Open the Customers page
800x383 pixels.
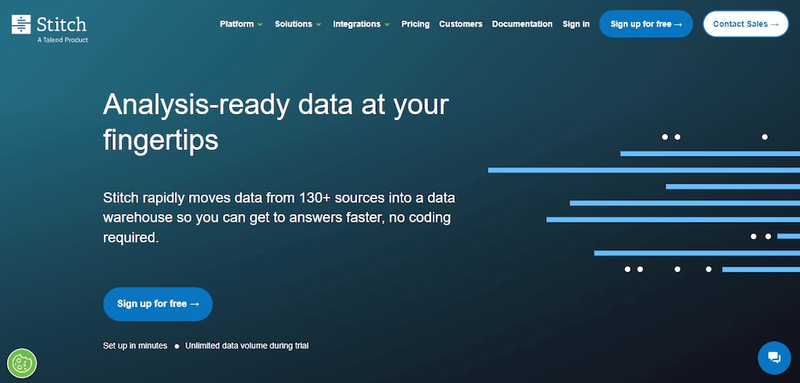pyautogui.click(x=460, y=24)
